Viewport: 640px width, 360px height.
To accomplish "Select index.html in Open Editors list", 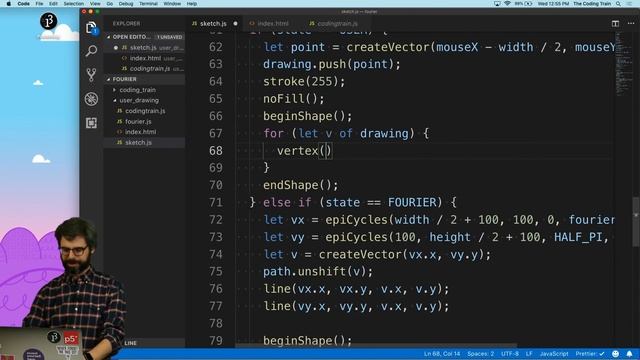I will (x=144, y=58).
